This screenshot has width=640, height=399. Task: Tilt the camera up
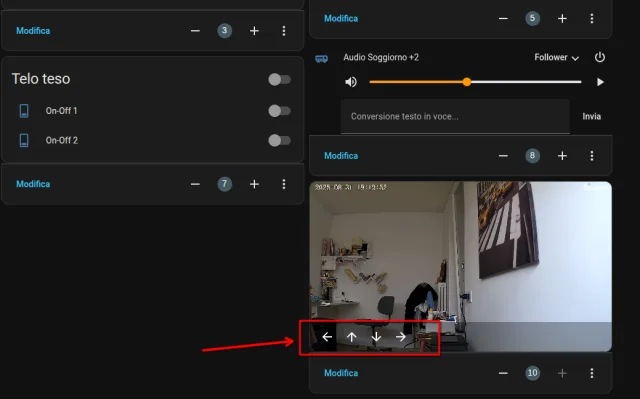click(351, 337)
